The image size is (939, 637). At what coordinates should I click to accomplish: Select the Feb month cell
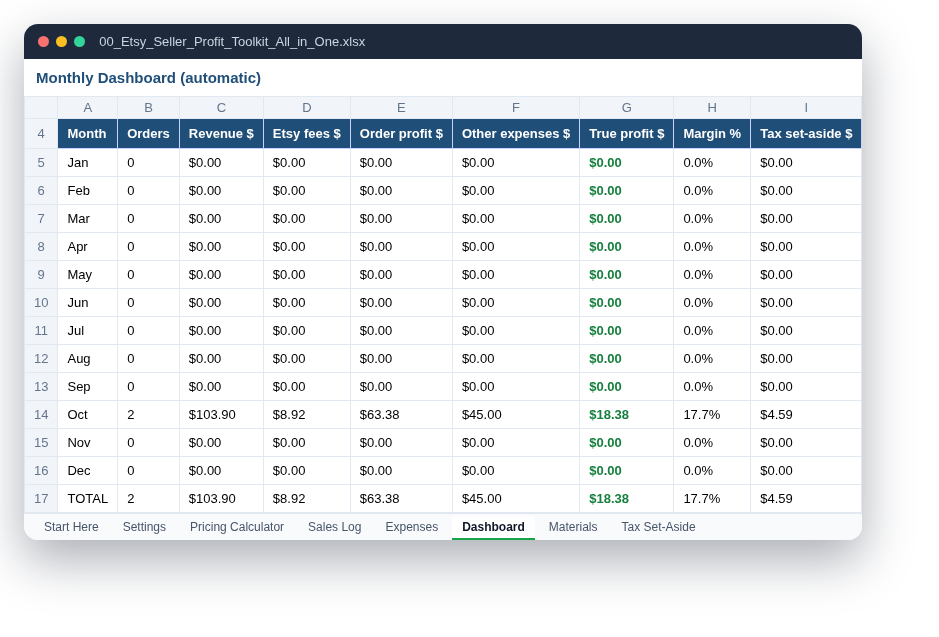[x=87, y=191]
